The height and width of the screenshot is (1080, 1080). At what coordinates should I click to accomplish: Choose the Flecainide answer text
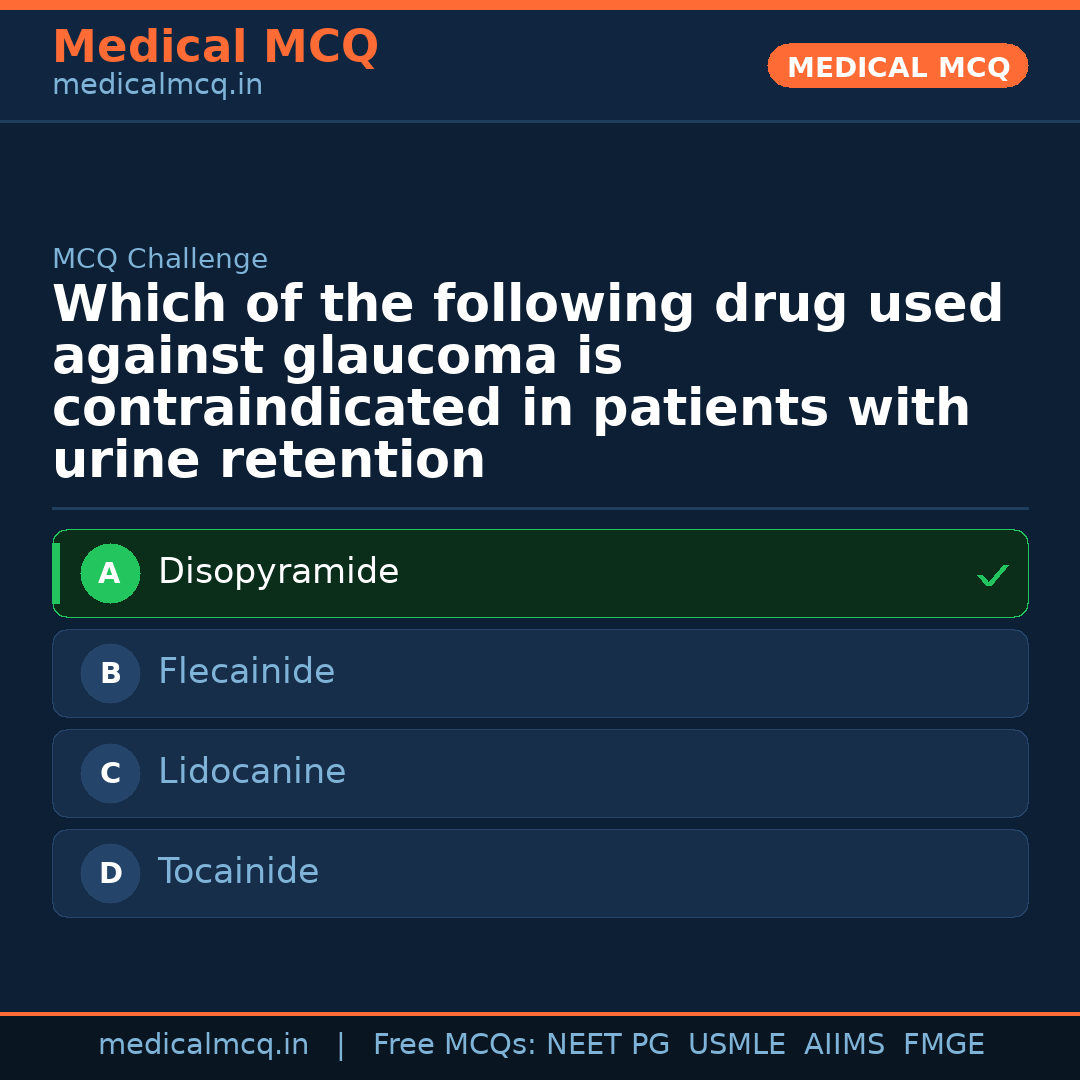[246, 672]
